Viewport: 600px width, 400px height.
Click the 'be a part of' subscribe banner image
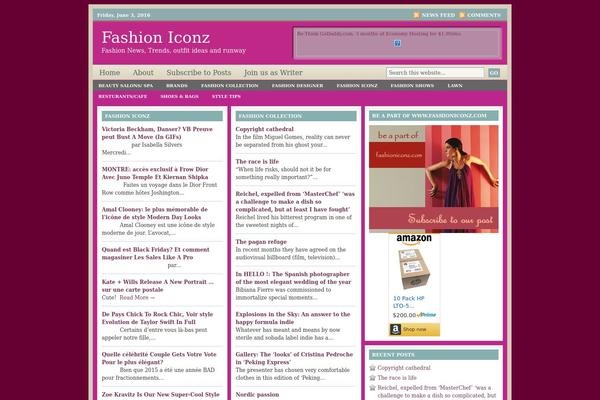[434, 179]
